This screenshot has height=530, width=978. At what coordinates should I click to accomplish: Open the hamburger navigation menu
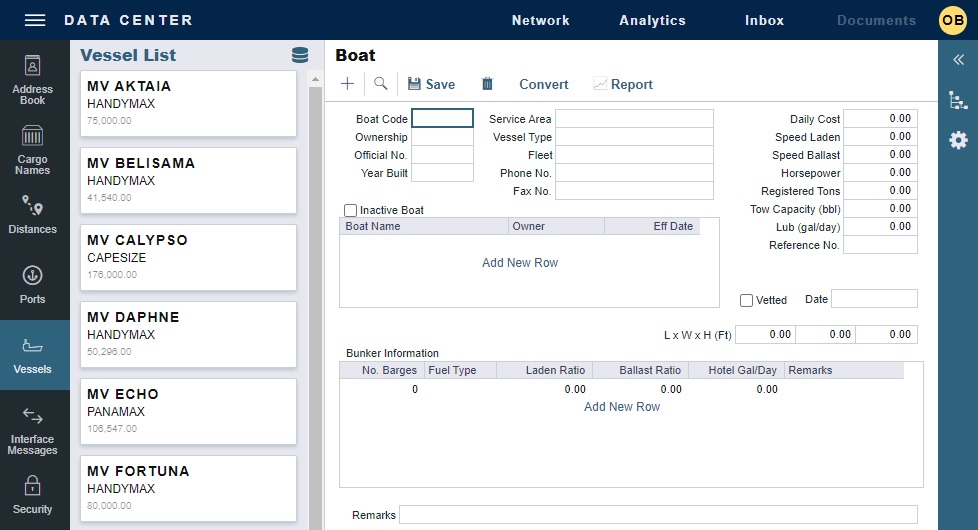[x=35, y=20]
